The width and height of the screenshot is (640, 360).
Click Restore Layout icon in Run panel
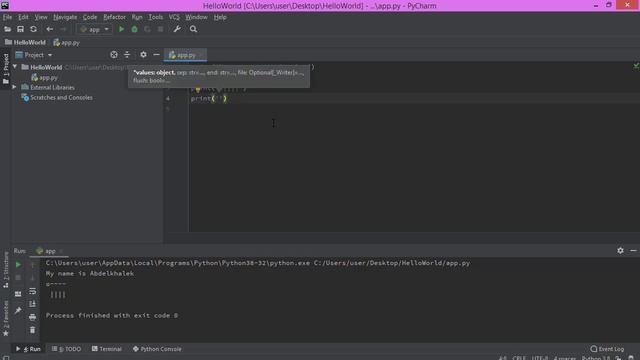pyautogui.click(x=18, y=294)
